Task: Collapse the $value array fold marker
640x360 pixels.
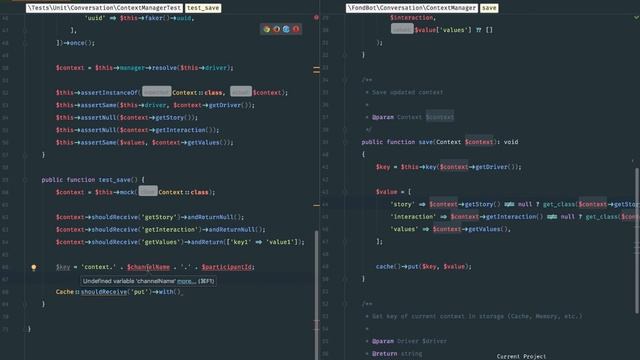Action: coord(345,192)
